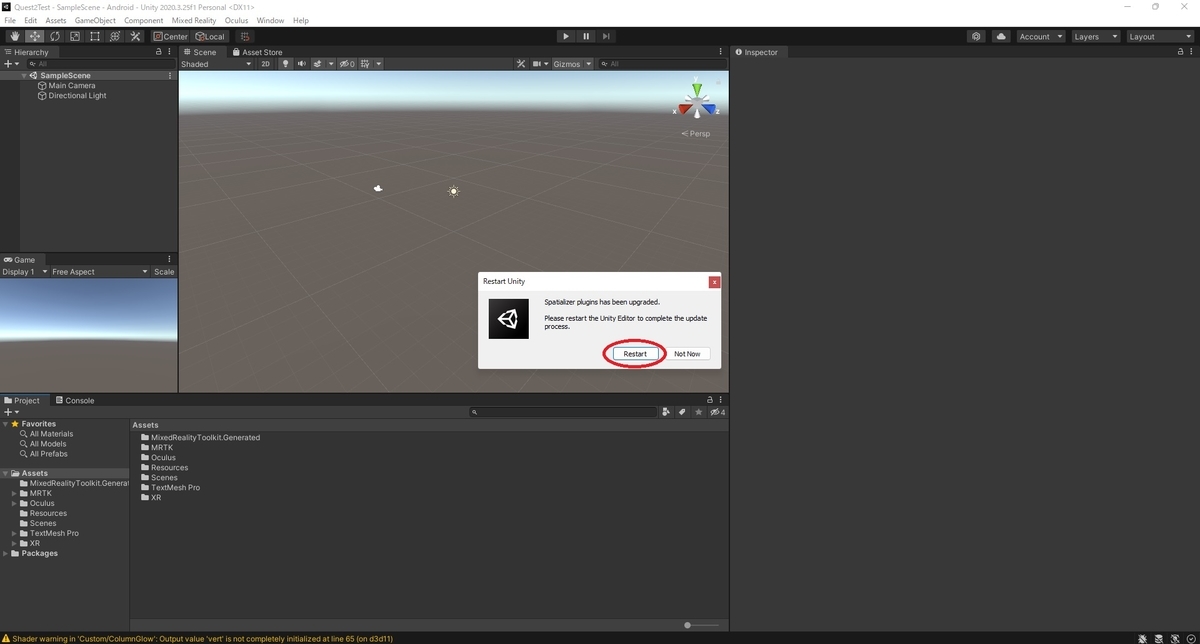Toggle the scene grid visibility icon
1200x644 pixels.
(366, 64)
